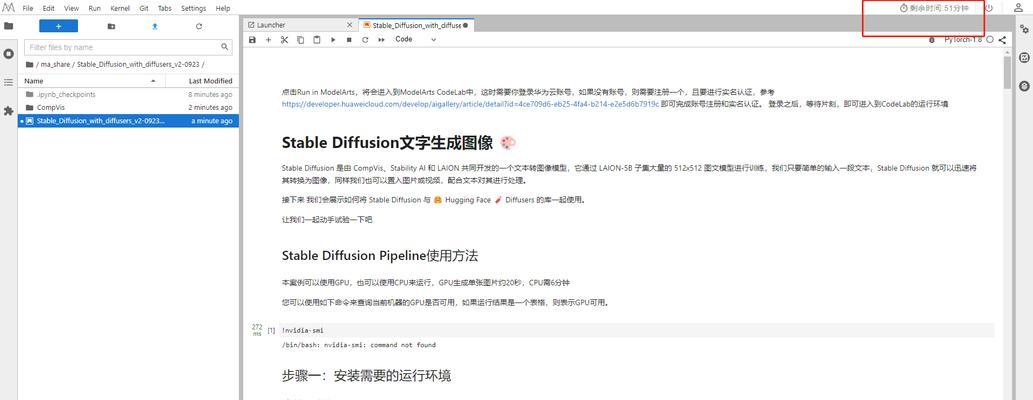
Task: Switch kernel via PyTorch-1.8 label
Action: pyautogui.click(x=963, y=40)
